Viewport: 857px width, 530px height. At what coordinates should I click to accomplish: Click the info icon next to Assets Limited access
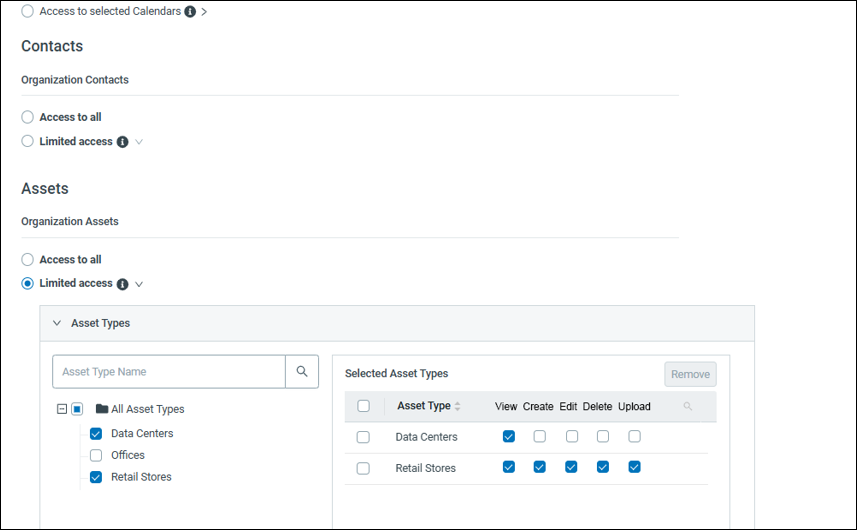click(x=122, y=284)
